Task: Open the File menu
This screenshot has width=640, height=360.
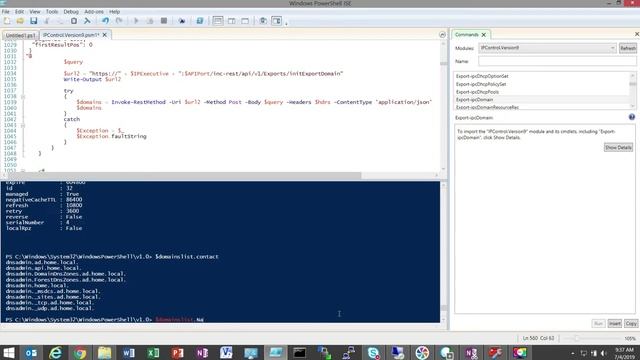Action: [6, 11]
